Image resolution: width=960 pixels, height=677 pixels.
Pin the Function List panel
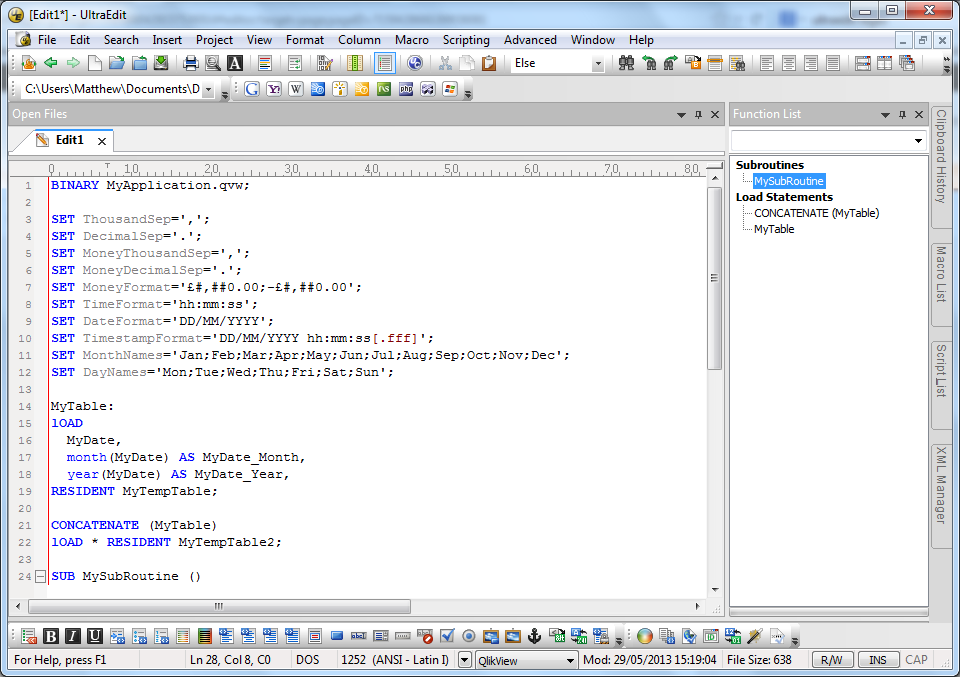pyautogui.click(x=902, y=114)
